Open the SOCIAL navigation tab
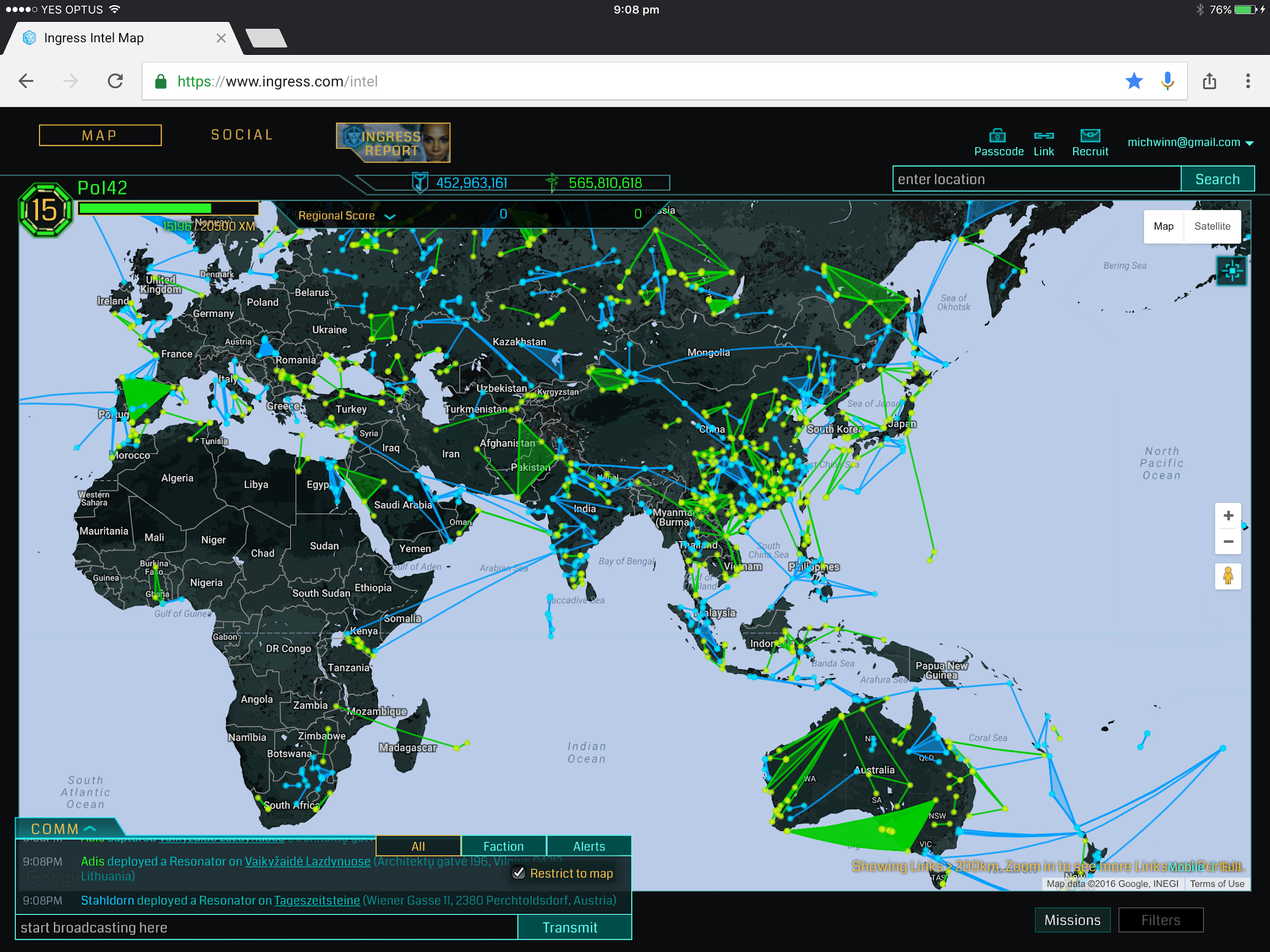Image resolution: width=1270 pixels, height=952 pixels. (x=242, y=135)
